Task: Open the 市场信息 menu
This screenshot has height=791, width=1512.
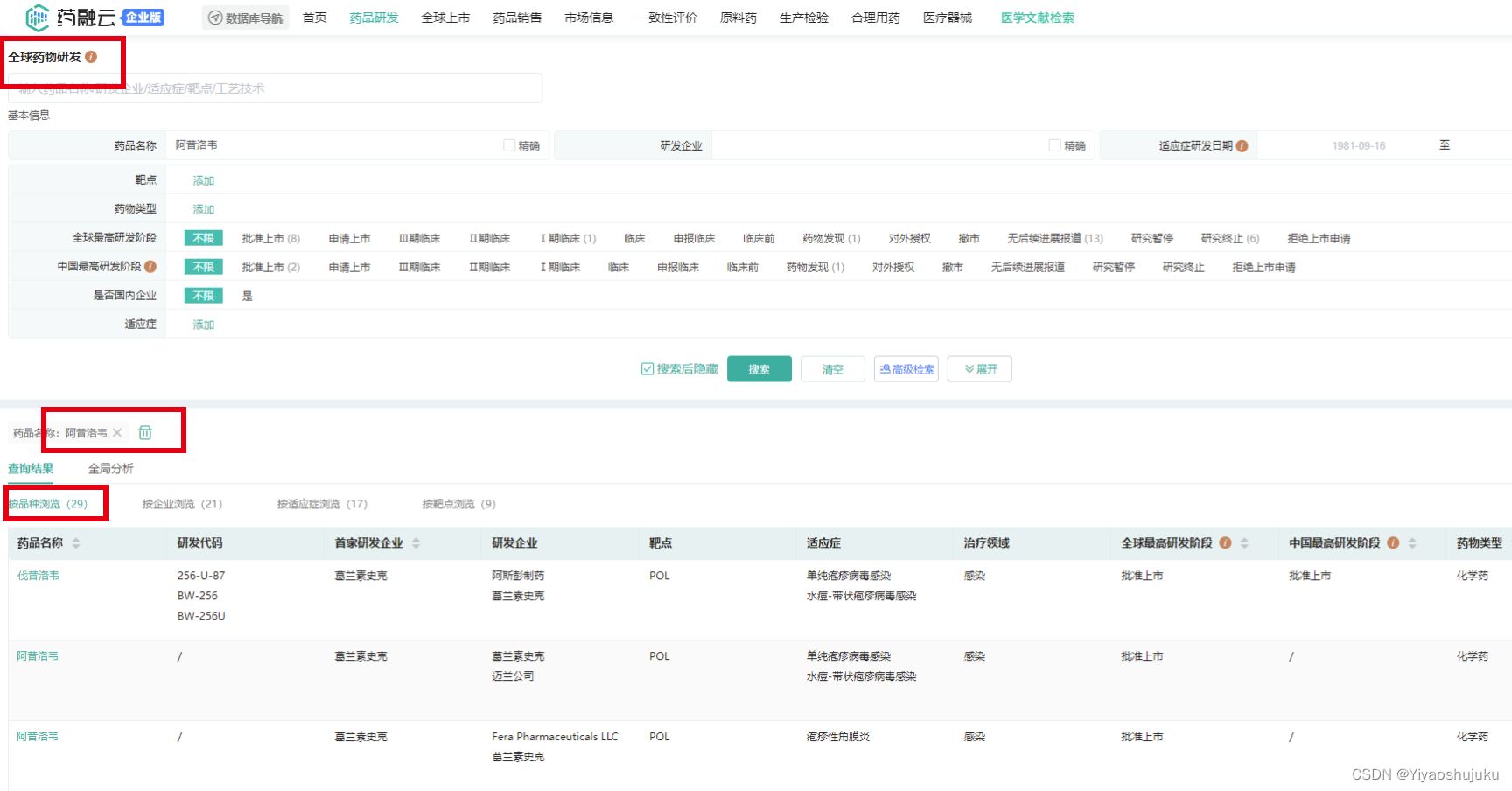Action: [589, 17]
